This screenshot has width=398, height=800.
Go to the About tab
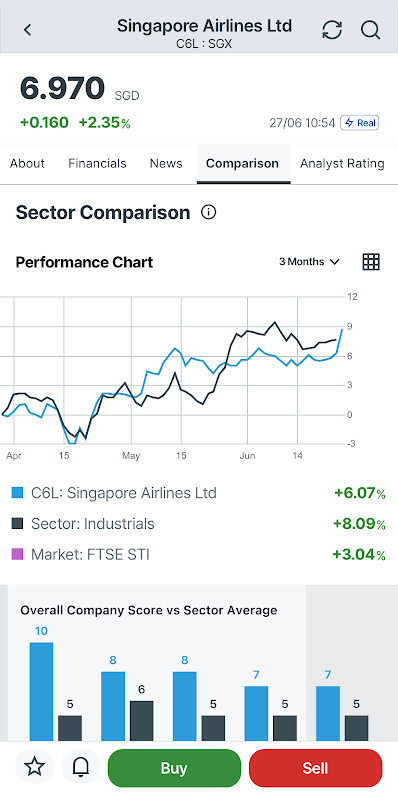tap(28, 164)
